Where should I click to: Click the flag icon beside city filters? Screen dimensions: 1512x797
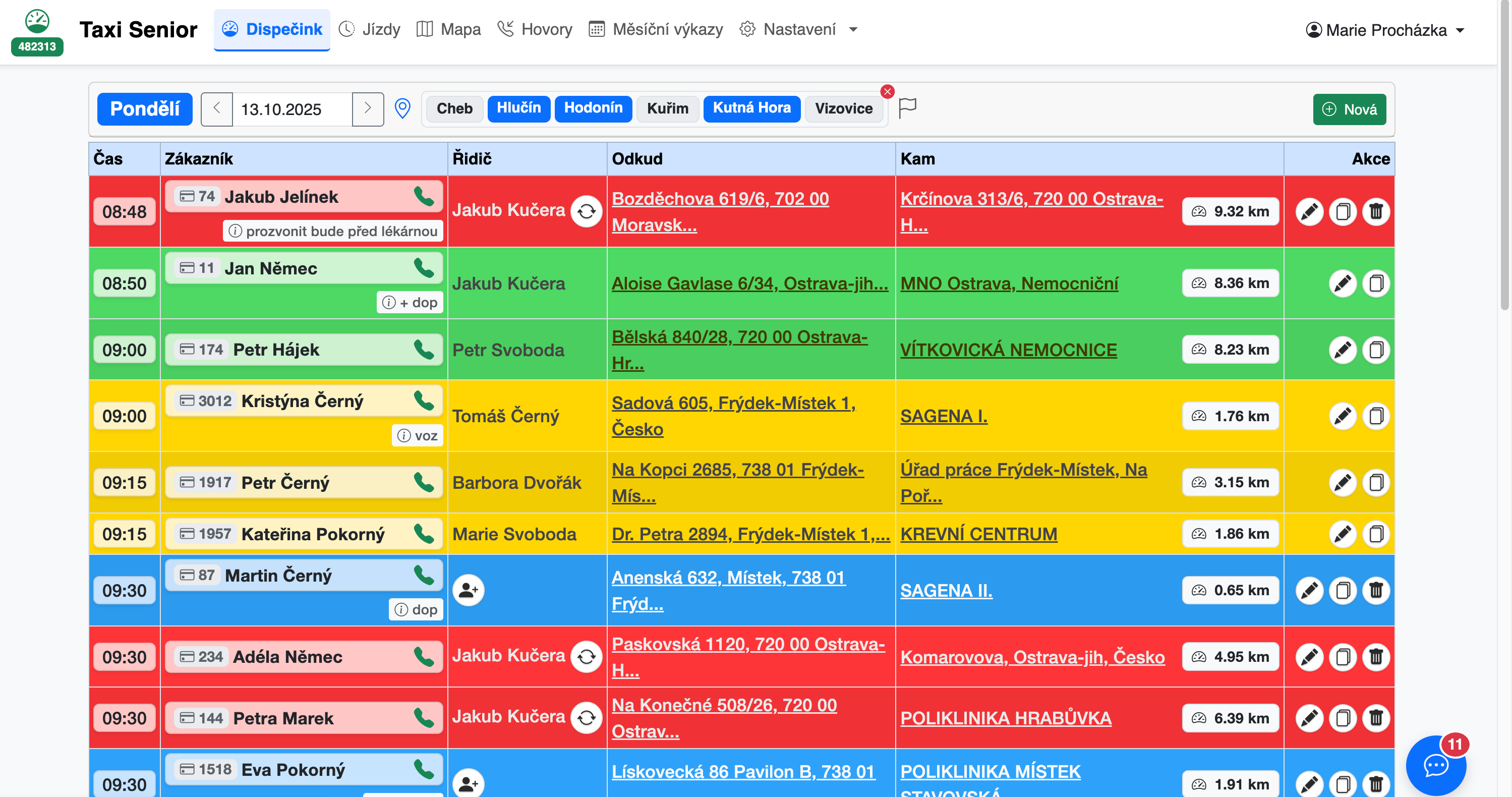(907, 107)
